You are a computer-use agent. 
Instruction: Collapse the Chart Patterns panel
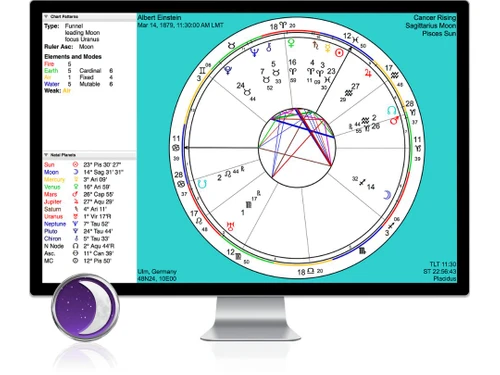click(46, 16)
